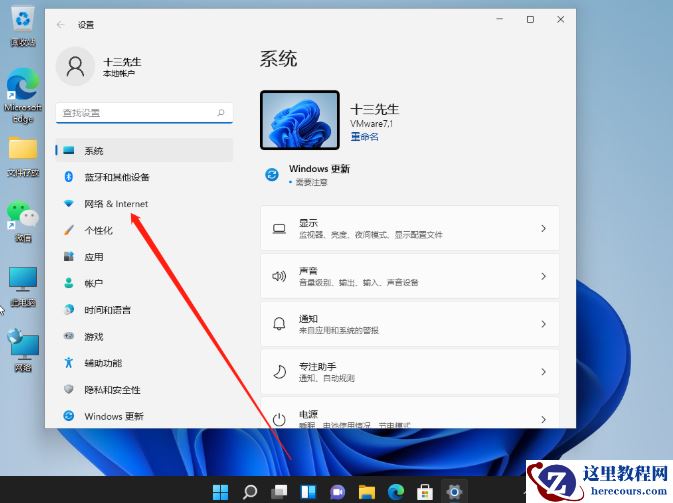This screenshot has width=673, height=503.
Task: Open Chat (Teams) on taskbar
Action: coord(338,491)
